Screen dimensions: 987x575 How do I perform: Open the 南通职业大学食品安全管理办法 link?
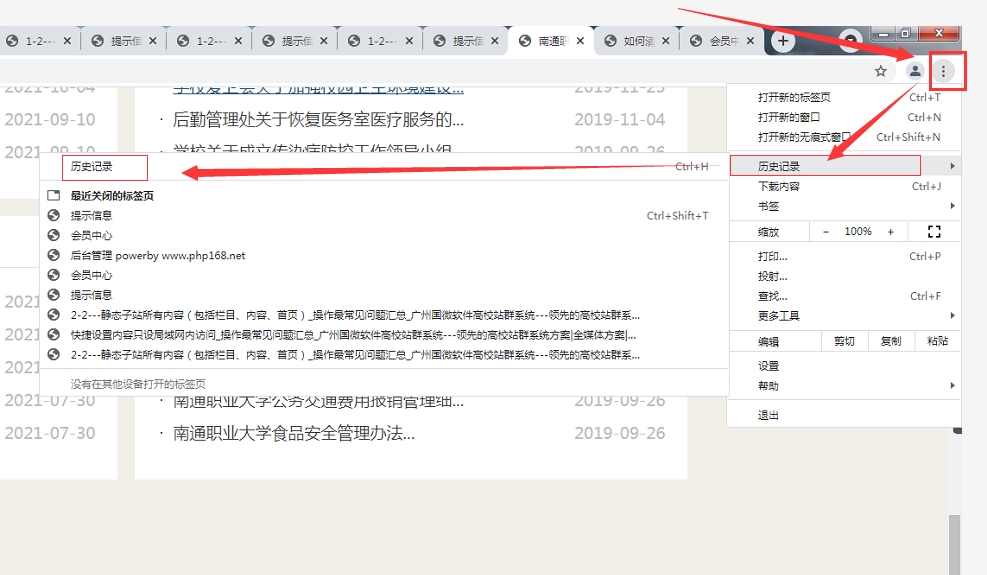(293, 433)
